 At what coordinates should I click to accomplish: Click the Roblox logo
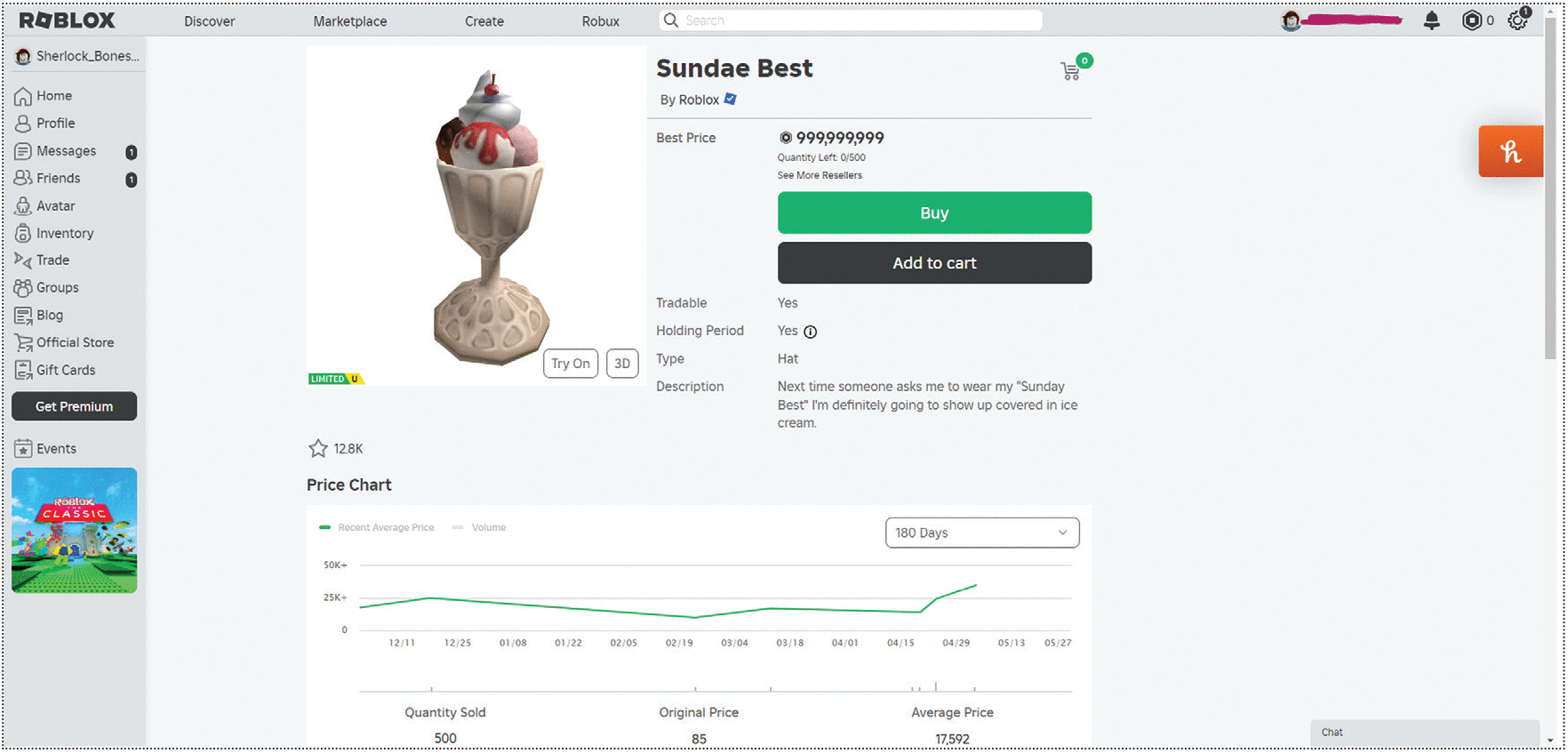coord(68,20)
